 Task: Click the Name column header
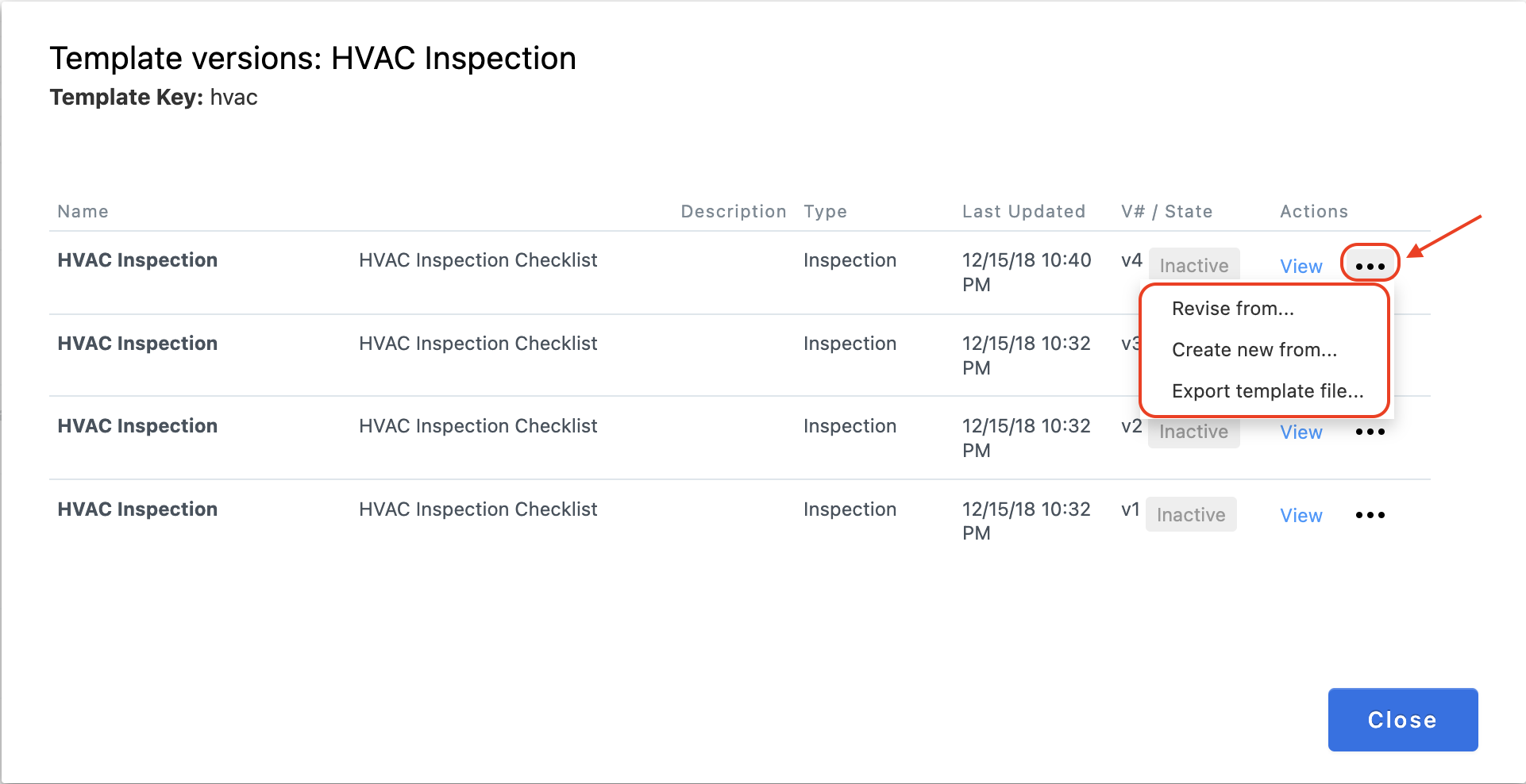click(83, 211)
